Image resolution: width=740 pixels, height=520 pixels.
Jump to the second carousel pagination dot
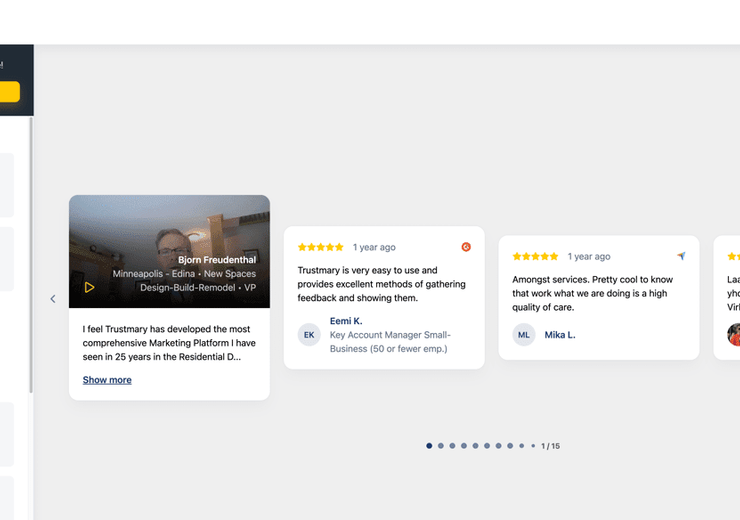click(441, 445)
